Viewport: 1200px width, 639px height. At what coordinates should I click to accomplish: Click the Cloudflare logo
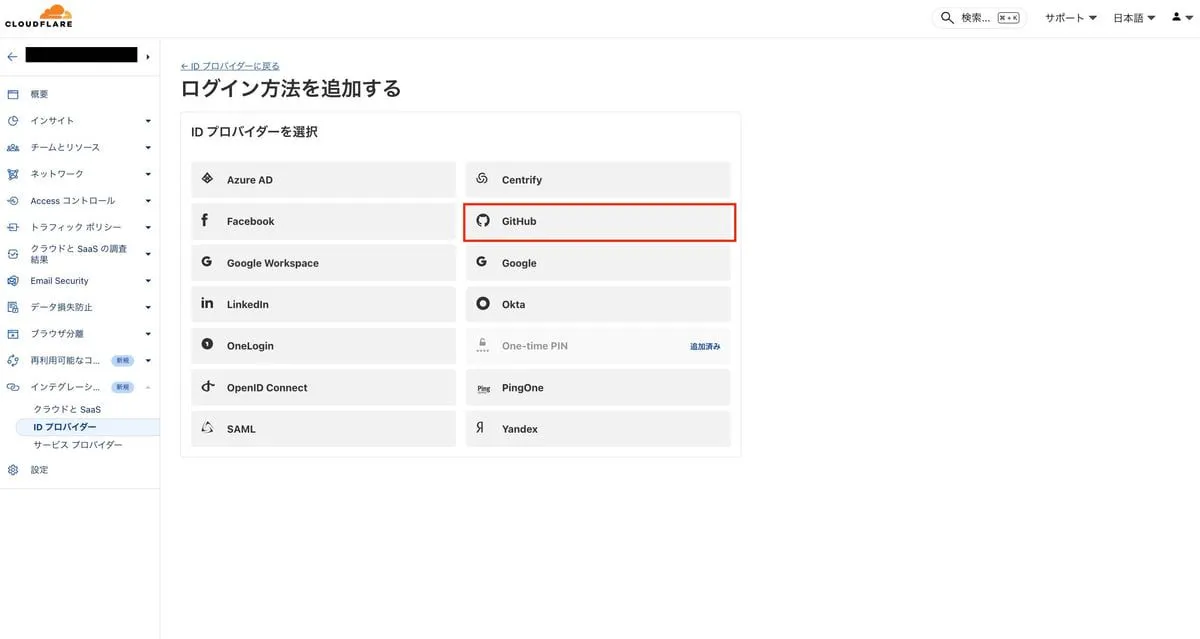pos(38,16)
